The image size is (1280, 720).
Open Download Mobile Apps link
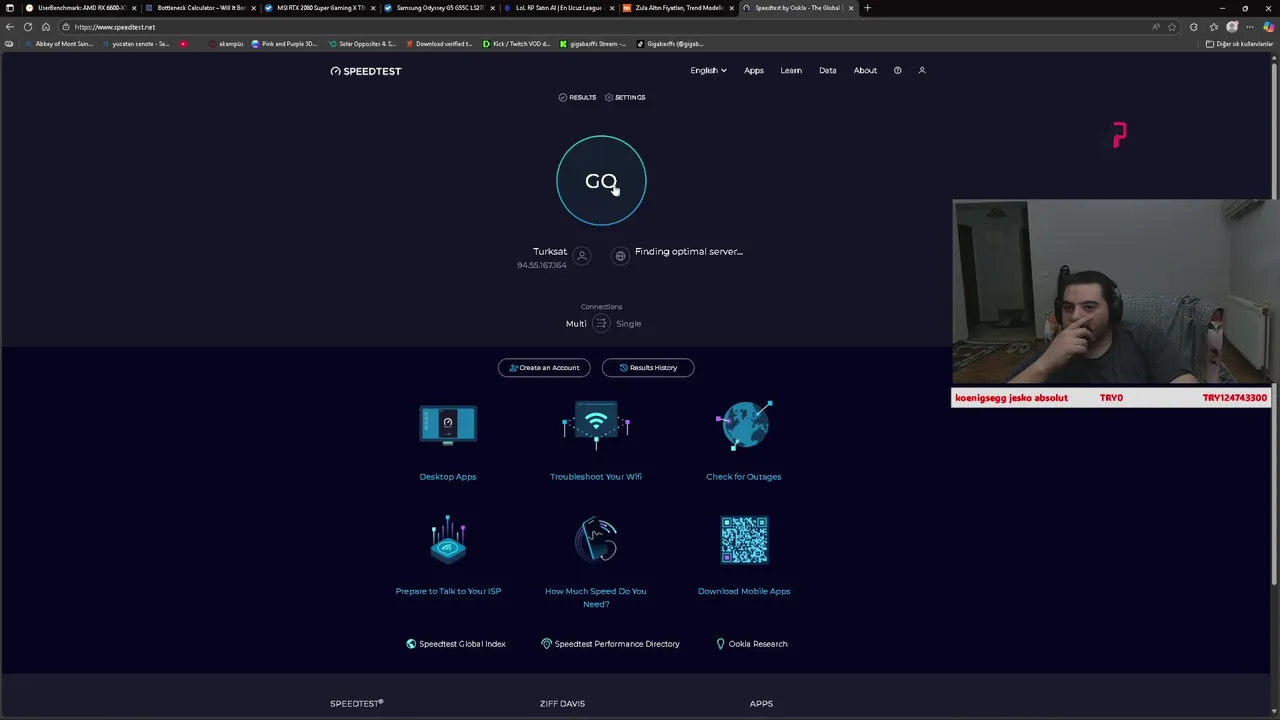744,591
